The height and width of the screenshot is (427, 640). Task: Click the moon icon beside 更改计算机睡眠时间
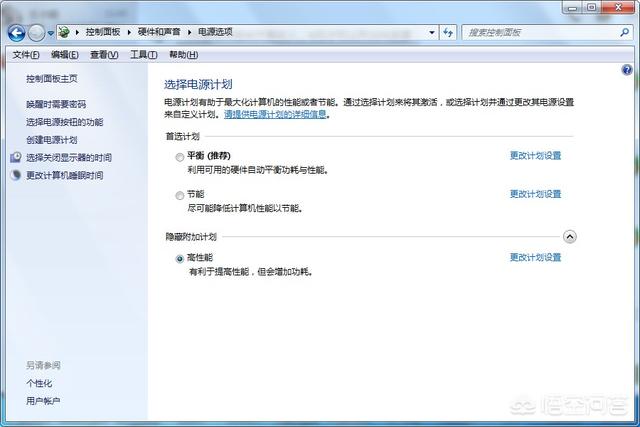pyautogui.click(x=16, y=175)
